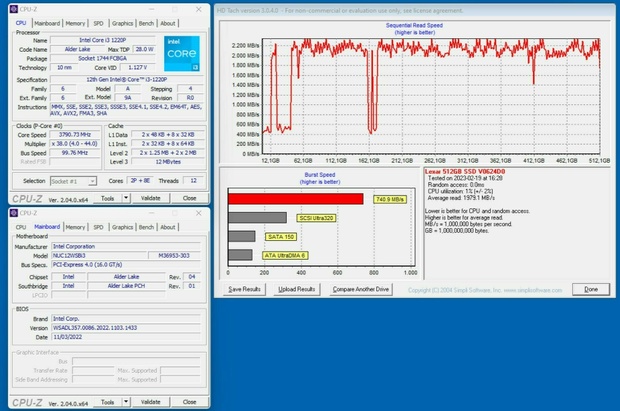
Task: Open Graphics tab in bottom CPU-Z window
Action: [122, 227]
